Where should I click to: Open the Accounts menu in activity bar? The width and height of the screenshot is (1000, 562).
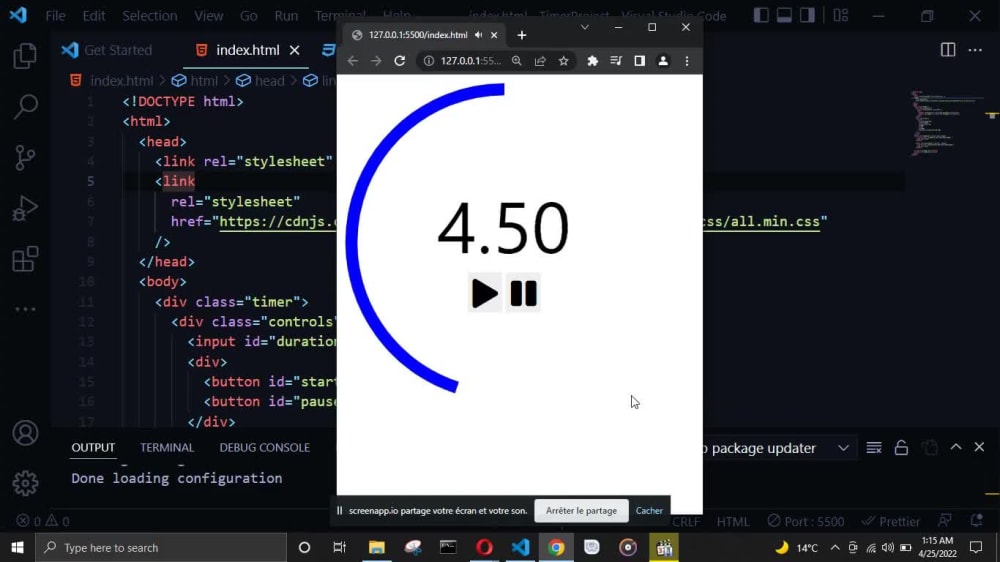(25, 433)
